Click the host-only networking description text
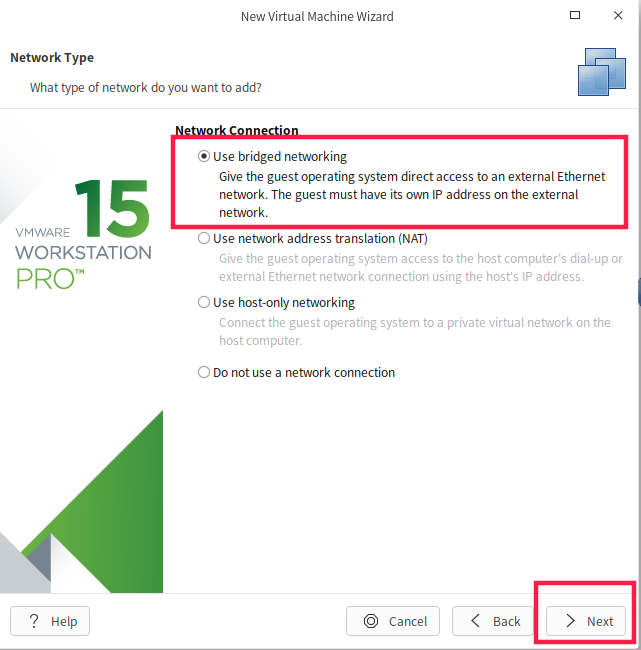The height and width of the screenshot is (650, 641). [x=415, y=331]
